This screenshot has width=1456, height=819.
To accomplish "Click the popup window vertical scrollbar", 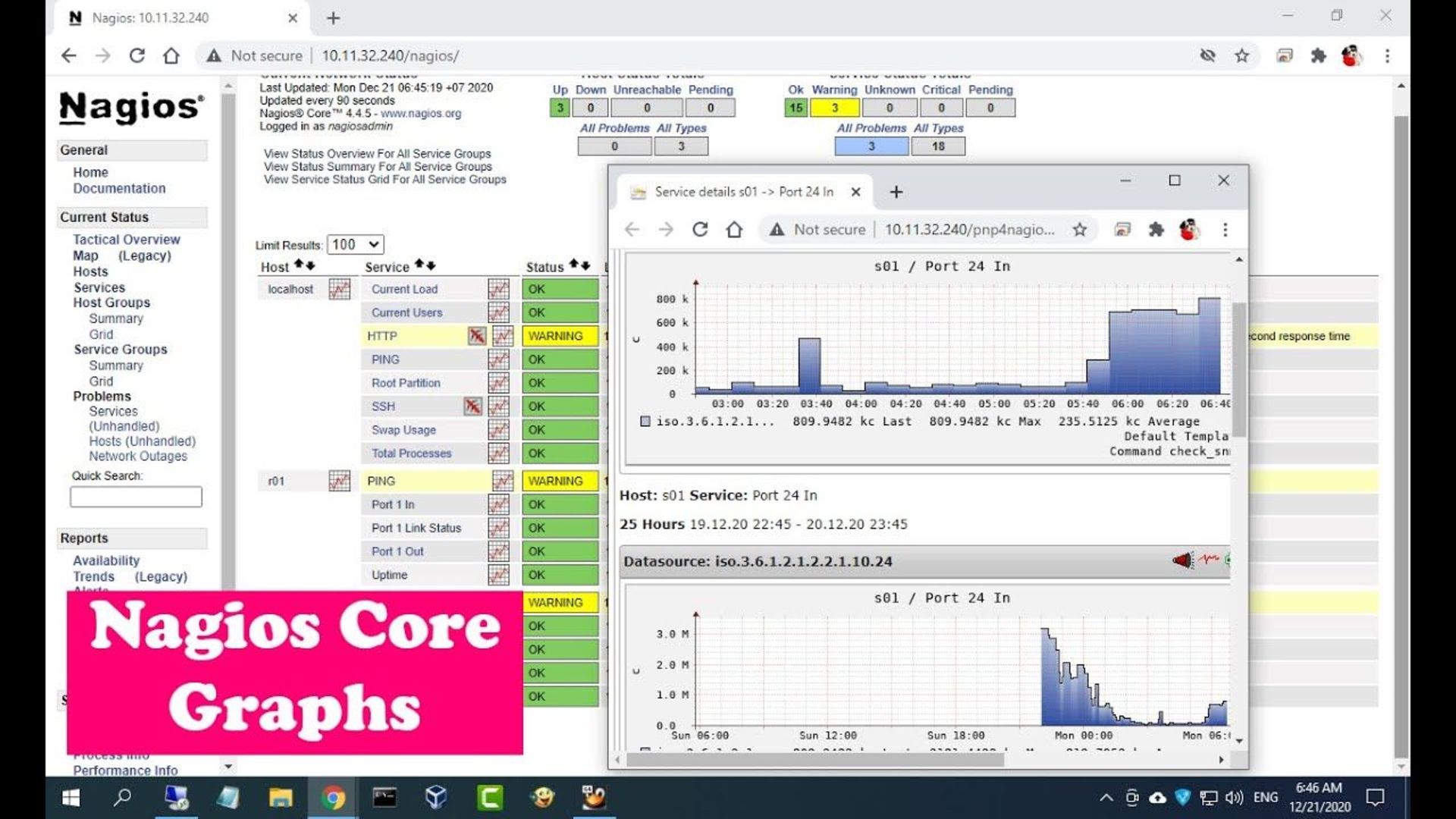I will 1238,369.
